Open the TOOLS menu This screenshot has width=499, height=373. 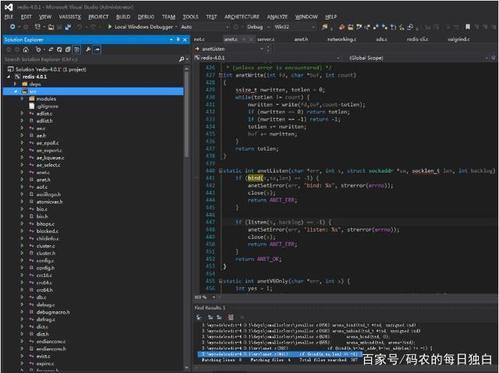tap(191, 17)
